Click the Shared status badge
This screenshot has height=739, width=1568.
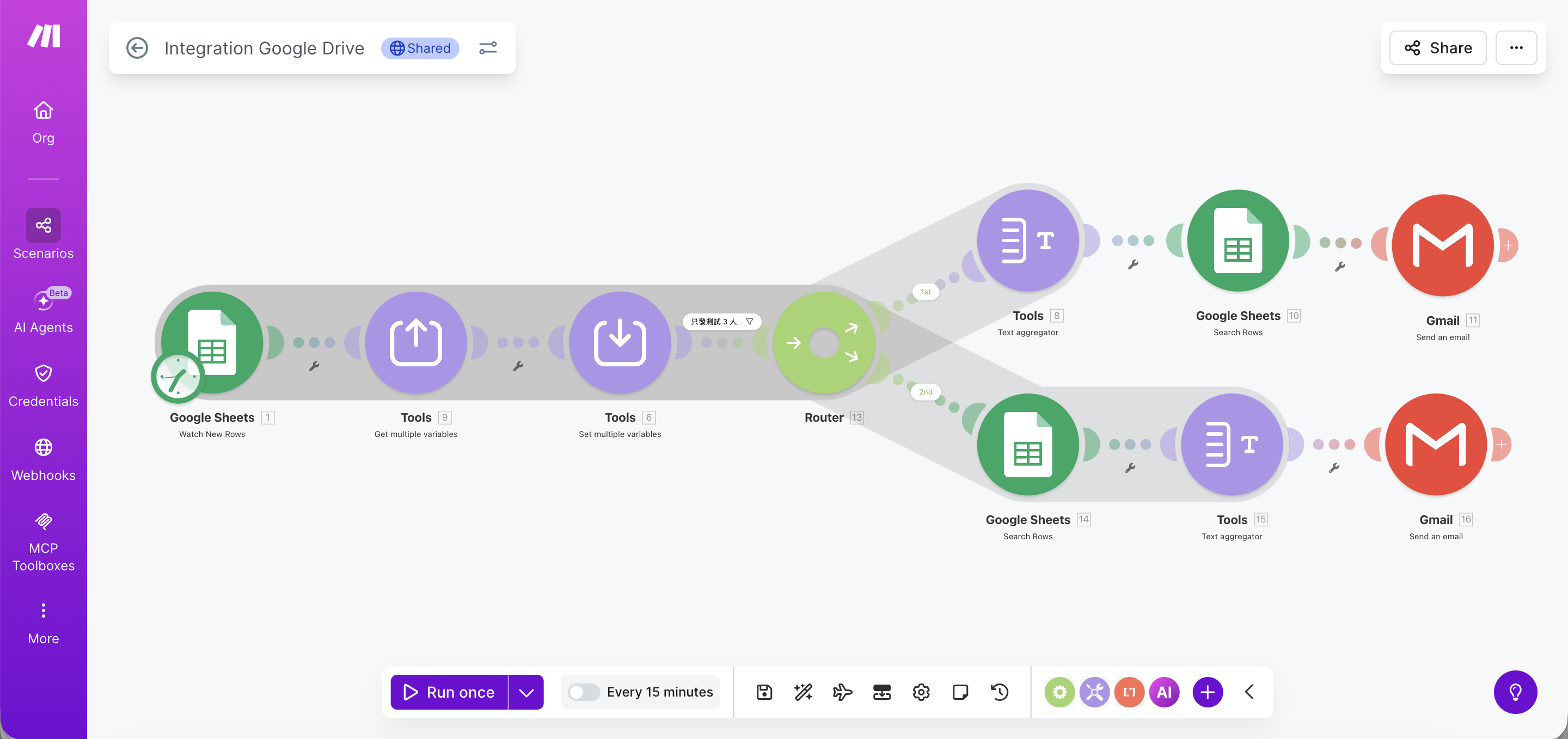pyautogui.click(x=420, y=48)
